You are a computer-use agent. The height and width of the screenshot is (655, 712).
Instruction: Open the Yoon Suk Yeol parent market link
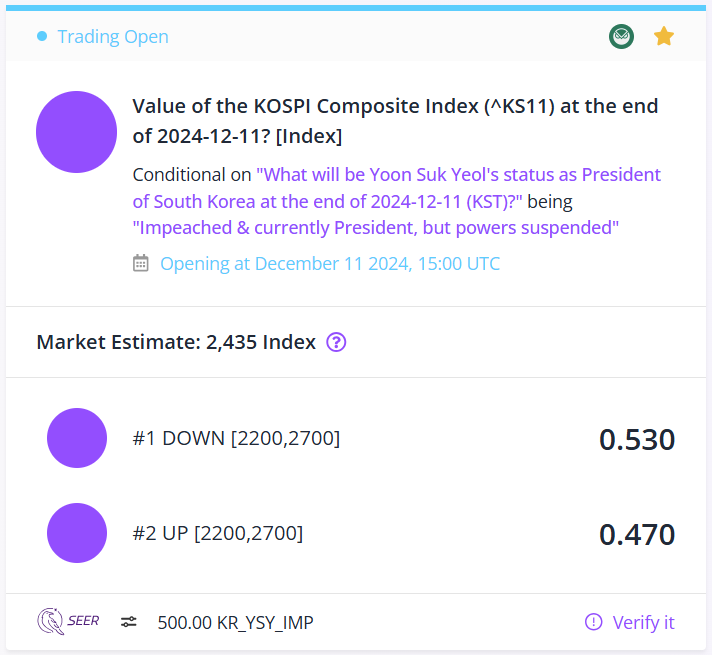point(396,188)
